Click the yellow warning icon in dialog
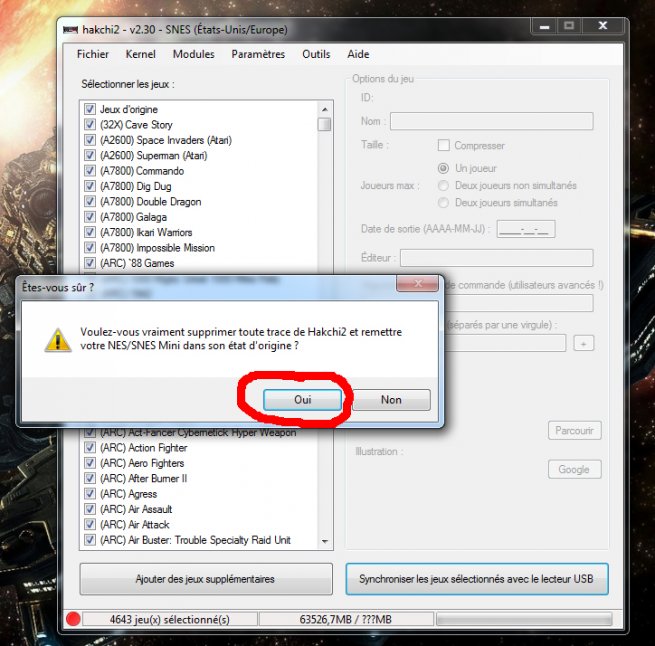 58,339
